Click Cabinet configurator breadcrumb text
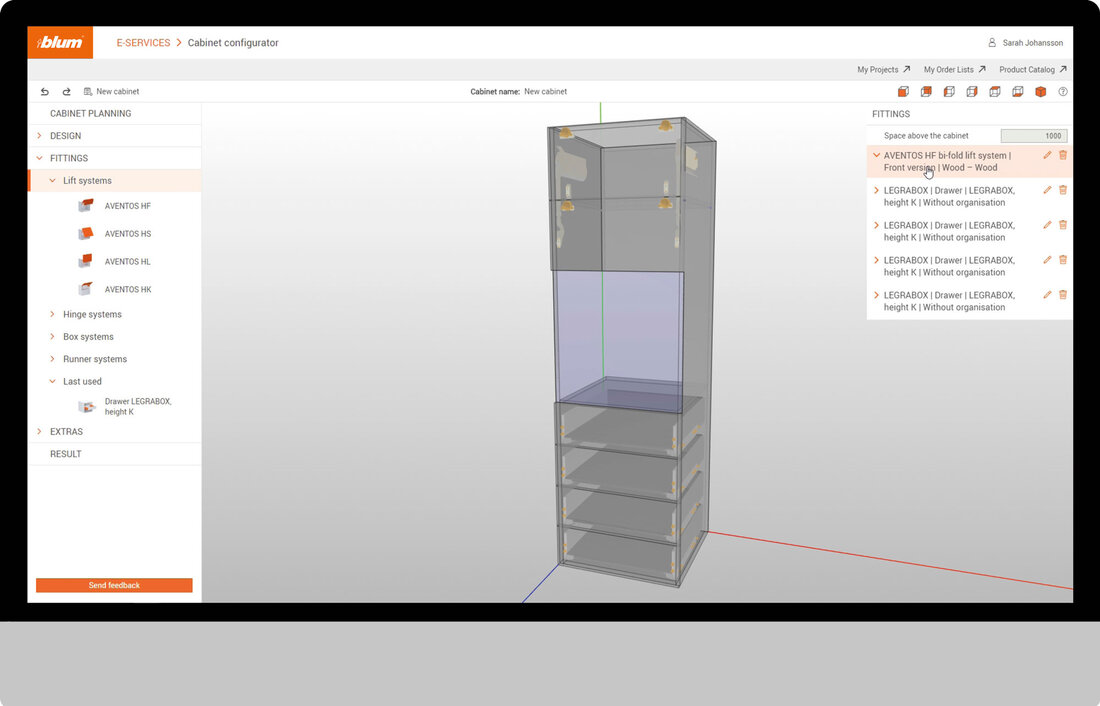This screenshot has width=1100, height=706. (x=233, y=43)
